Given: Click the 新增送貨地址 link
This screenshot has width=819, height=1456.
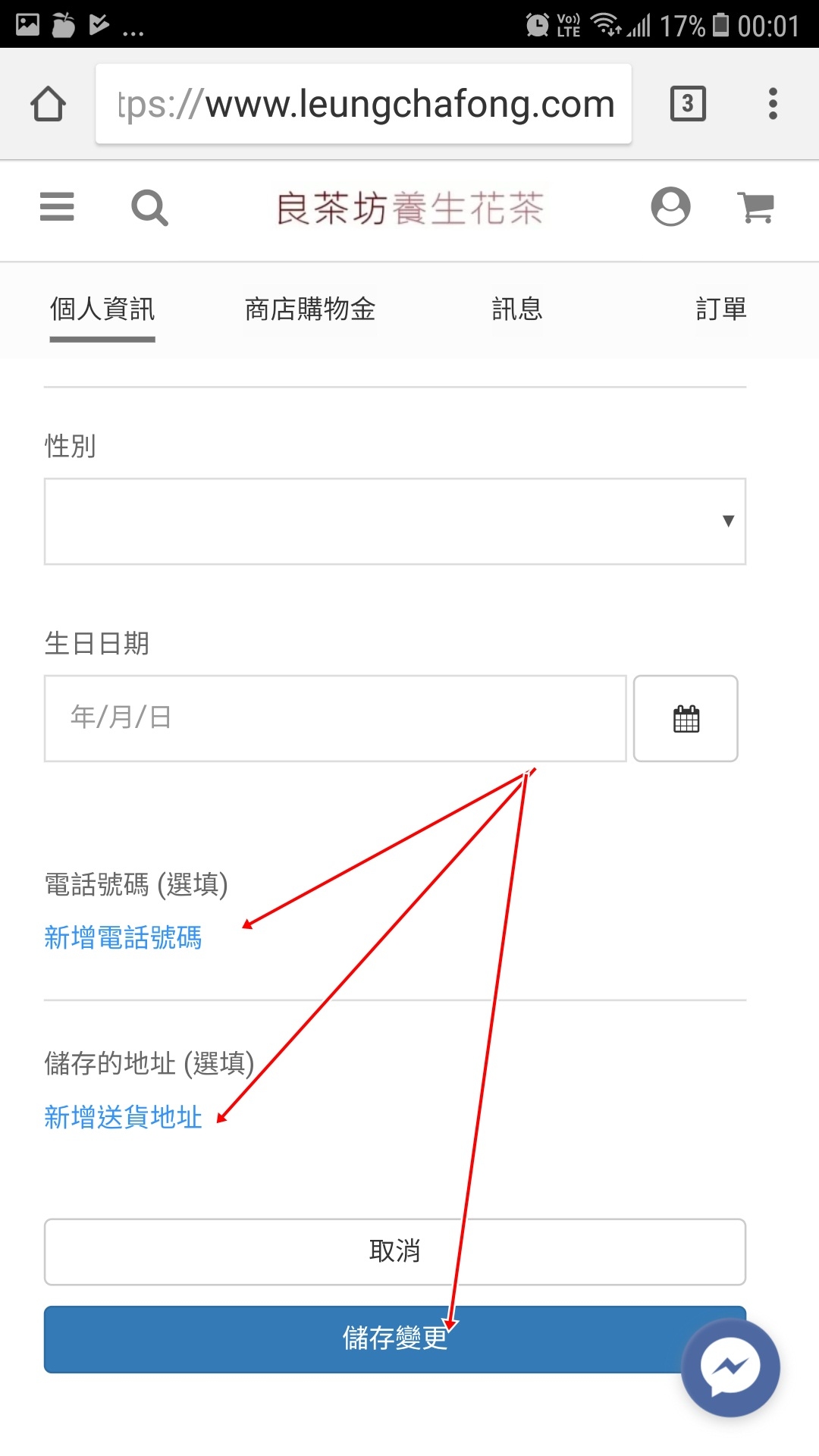Looking at the screenshot, I should (x=123, y=1117).
